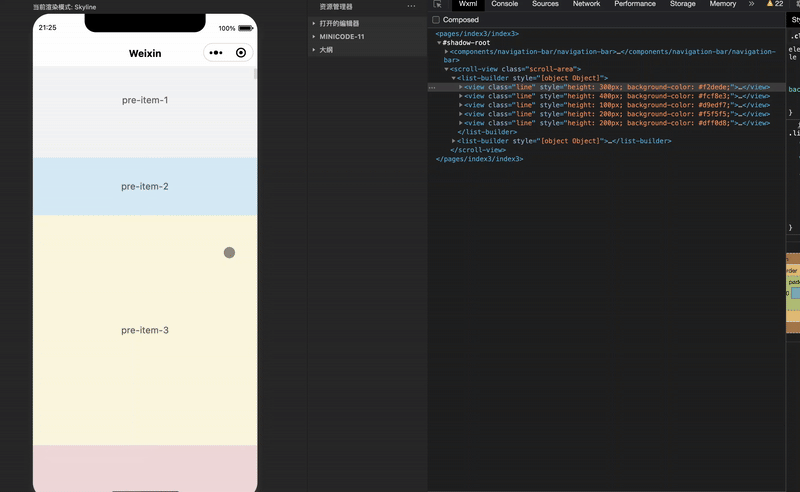Select the pages/index3/index3 opening tag
The width and height of the screenshot is (800, 492).
pos(477,34)
